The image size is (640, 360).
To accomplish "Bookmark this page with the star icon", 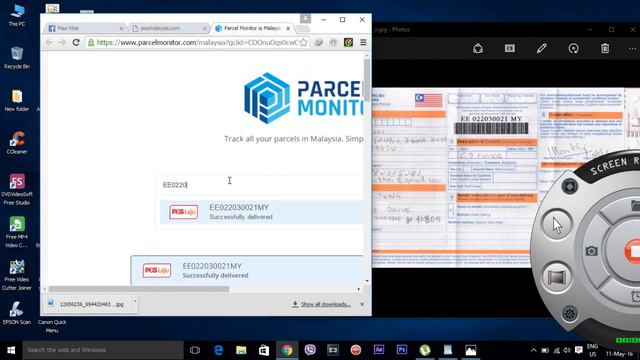I will point(304,42).
